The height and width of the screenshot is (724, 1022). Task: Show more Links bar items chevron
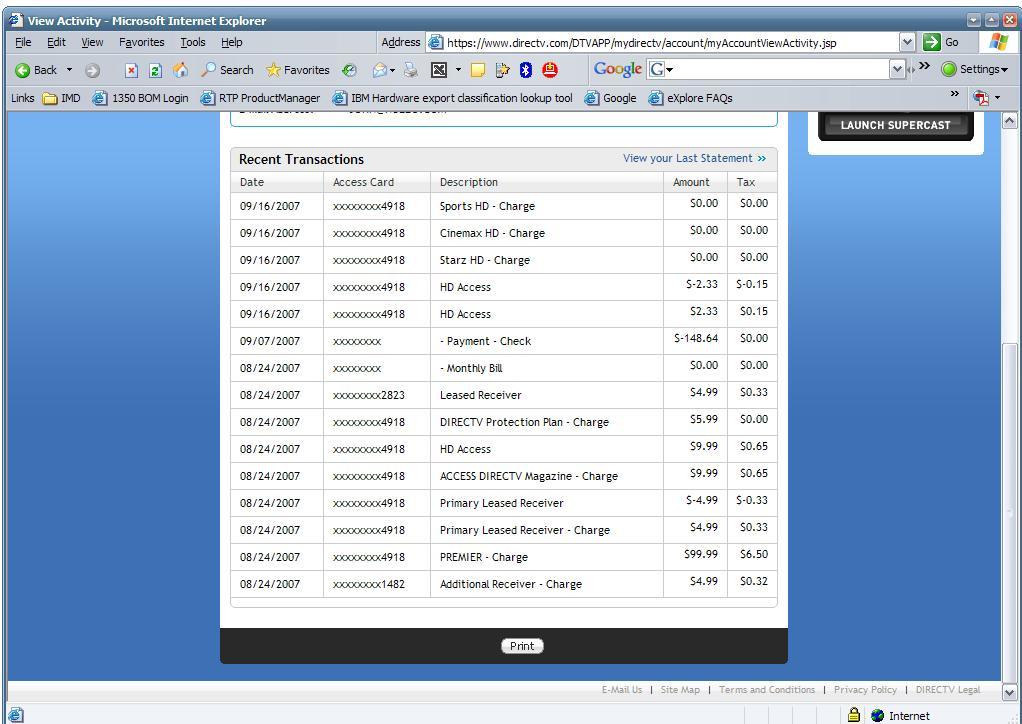tap(954, 94)
